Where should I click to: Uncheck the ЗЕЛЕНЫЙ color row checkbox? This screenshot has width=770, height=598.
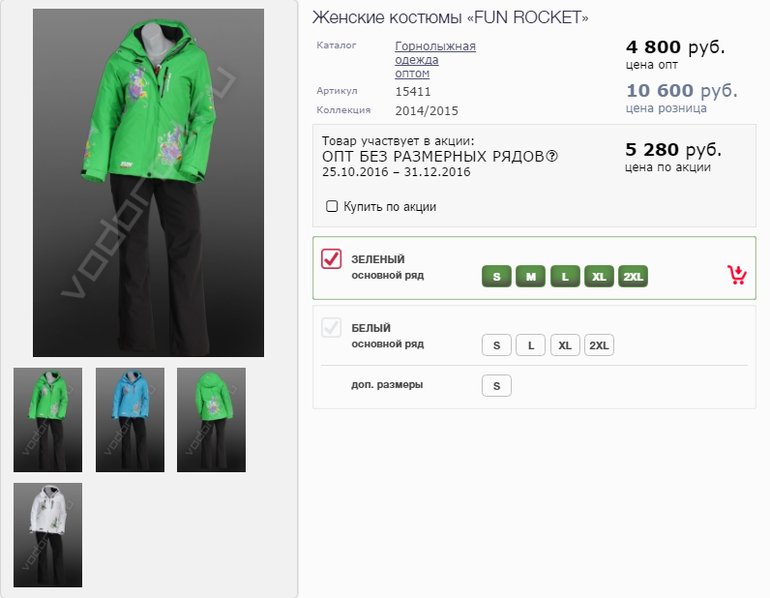[332, 259]
